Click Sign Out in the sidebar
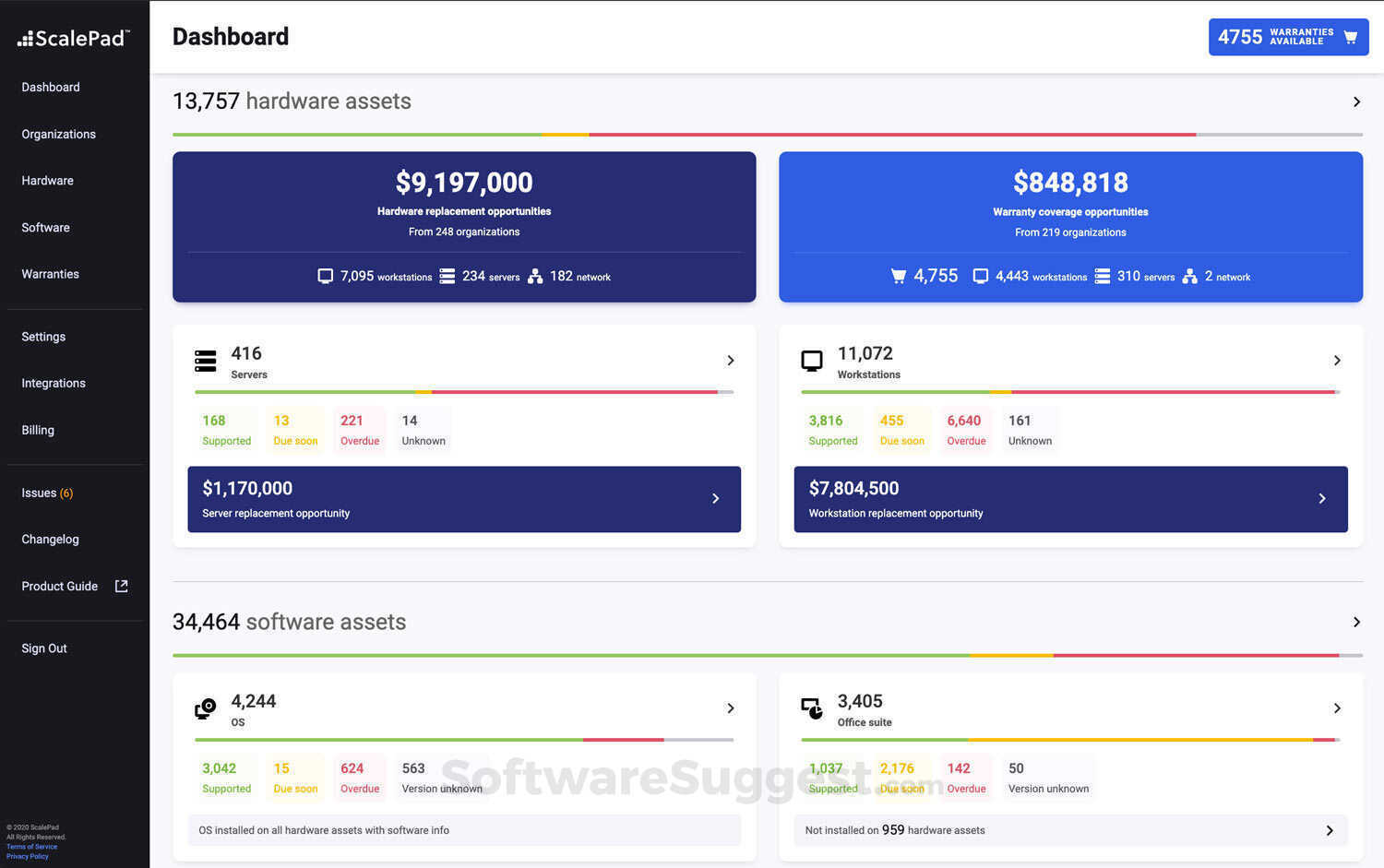This screenshot has width=1384, height=868. (43, 648)
